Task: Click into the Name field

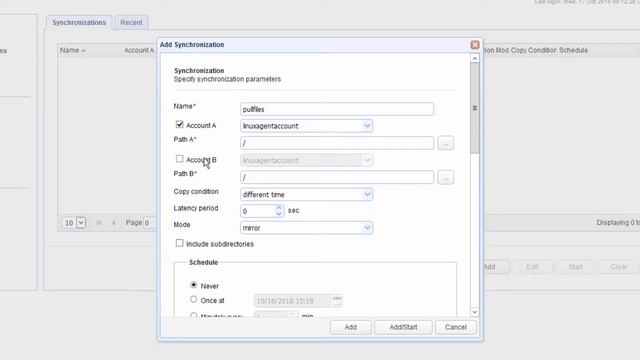Action: click(x=337, y=109)
